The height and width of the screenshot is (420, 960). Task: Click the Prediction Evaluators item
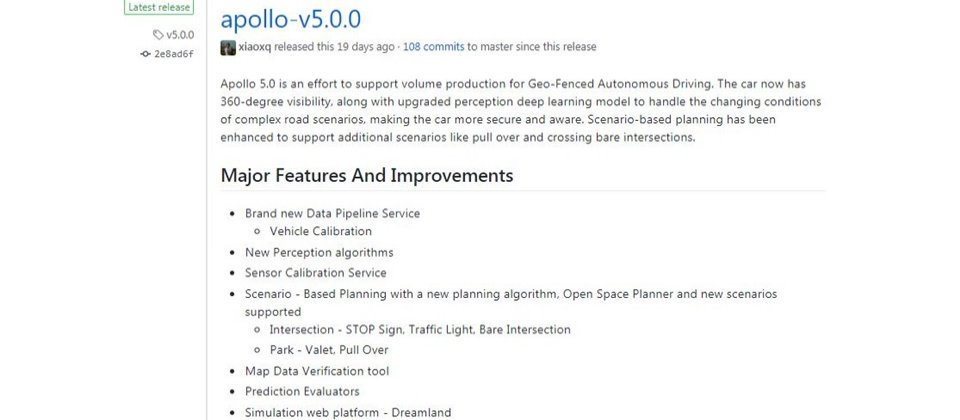point(302,391)
